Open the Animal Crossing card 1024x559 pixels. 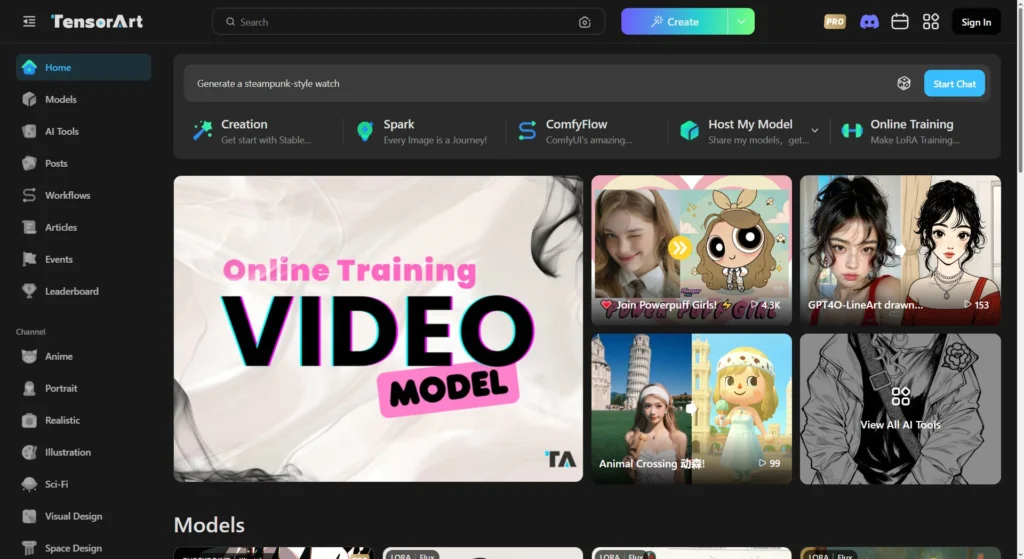coord(692,409)
